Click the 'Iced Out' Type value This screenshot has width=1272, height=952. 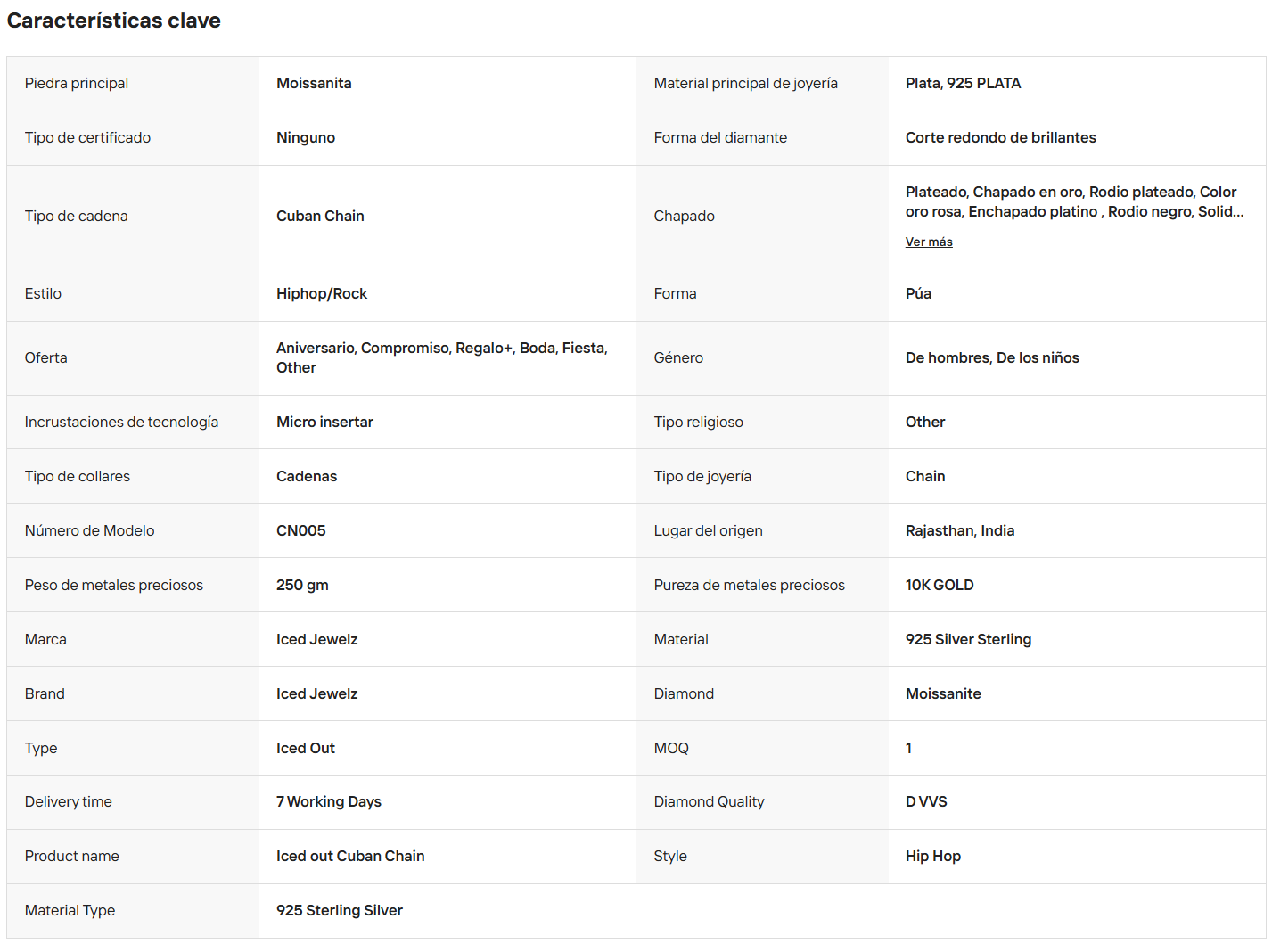pyautogui.click(x=306, y=748)
